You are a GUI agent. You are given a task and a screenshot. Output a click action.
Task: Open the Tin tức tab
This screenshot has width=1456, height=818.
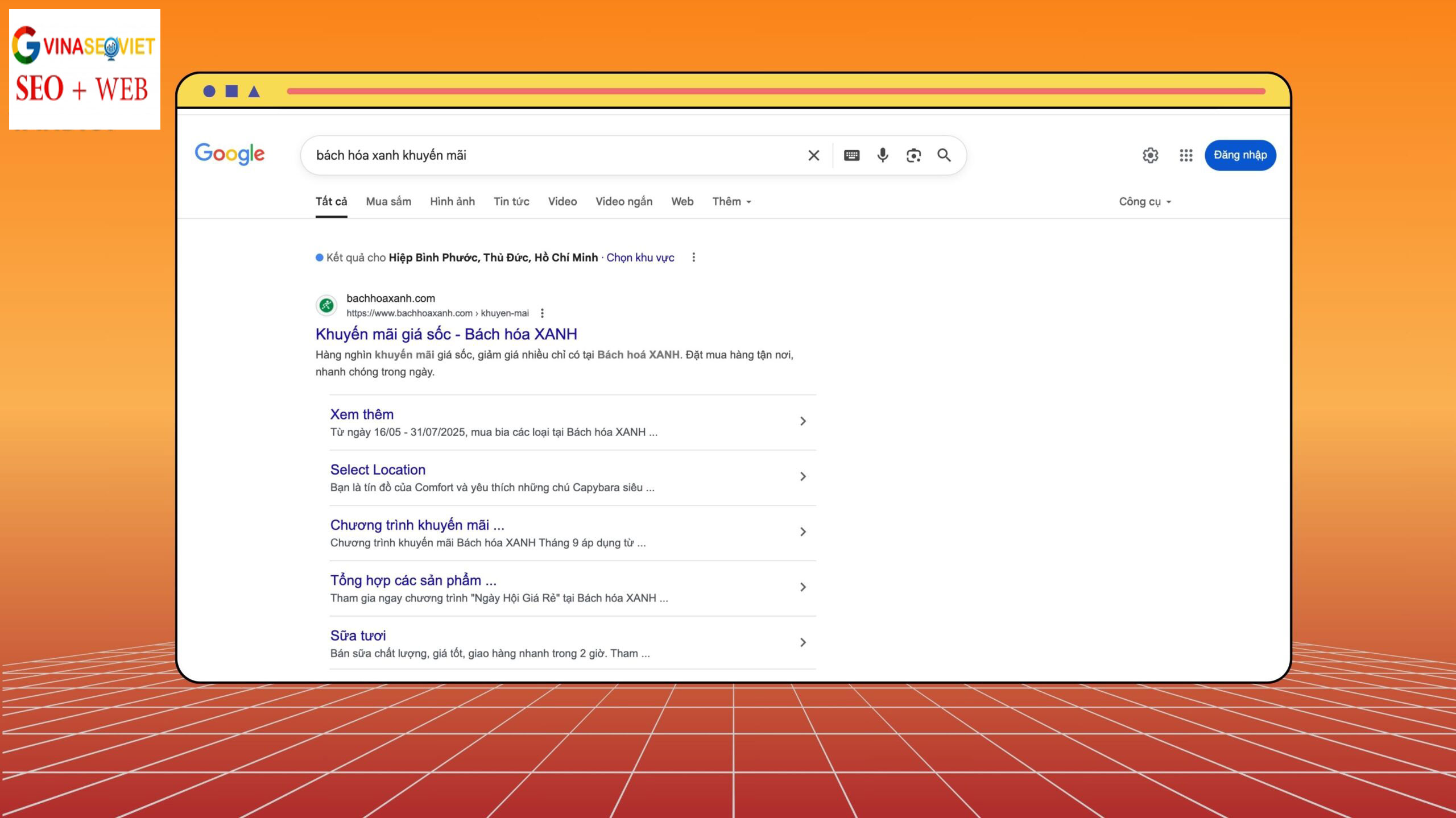(511, 202)
